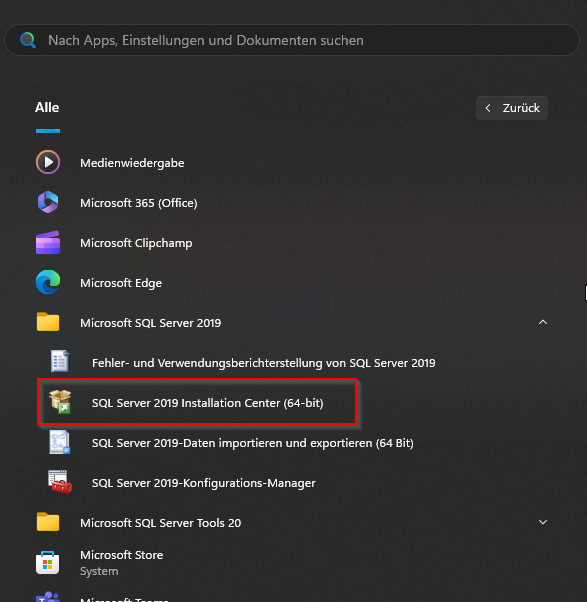Screen dimensions: 587x602
Task: Click the Fehler- und Verwendungsberichterstellung document icon
Action: (x=60, y=361)
